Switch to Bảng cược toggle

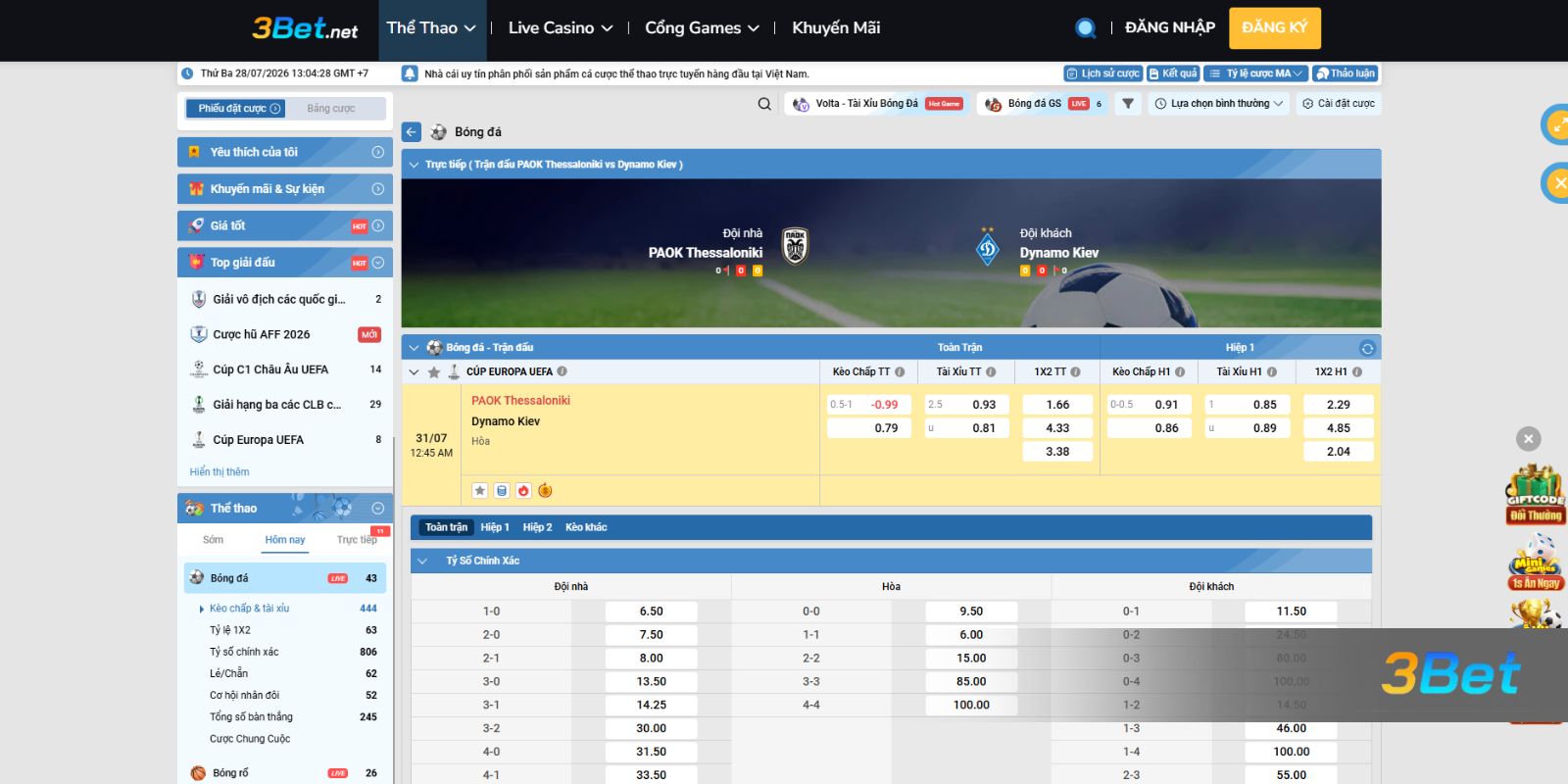331,109
